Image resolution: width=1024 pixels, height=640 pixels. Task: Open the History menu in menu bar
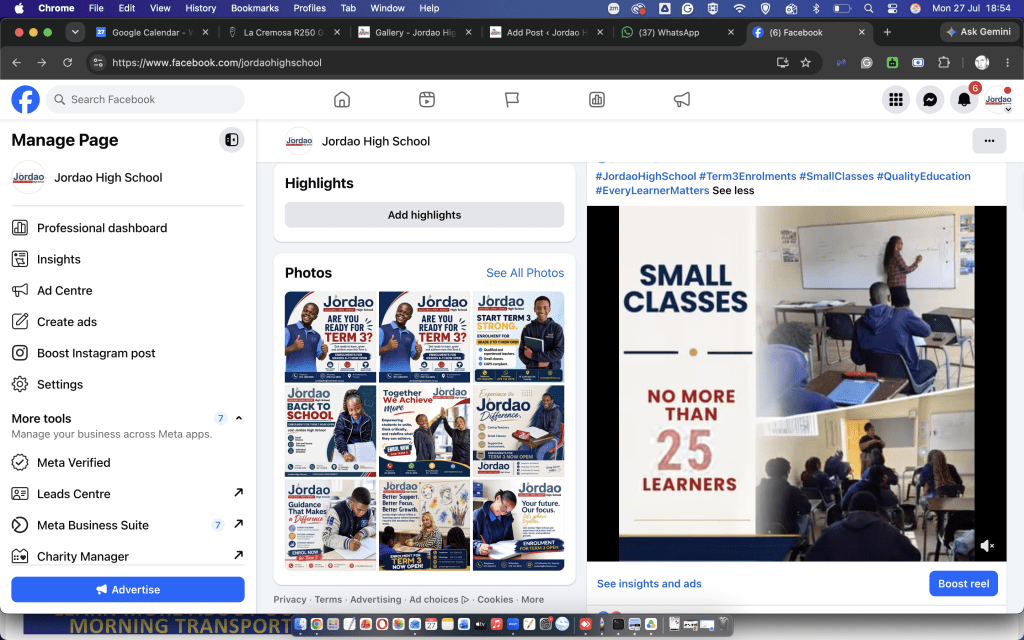[200, 8]
